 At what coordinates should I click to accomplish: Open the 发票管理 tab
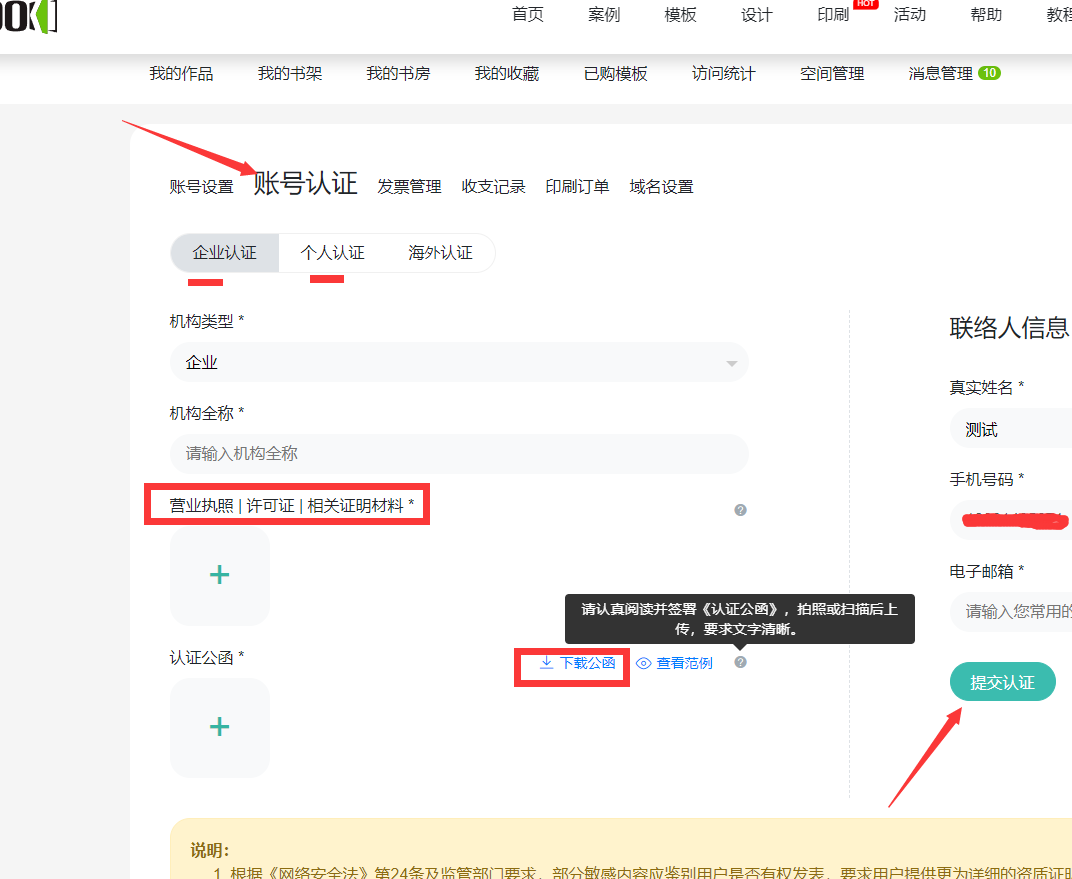(409, 187)
